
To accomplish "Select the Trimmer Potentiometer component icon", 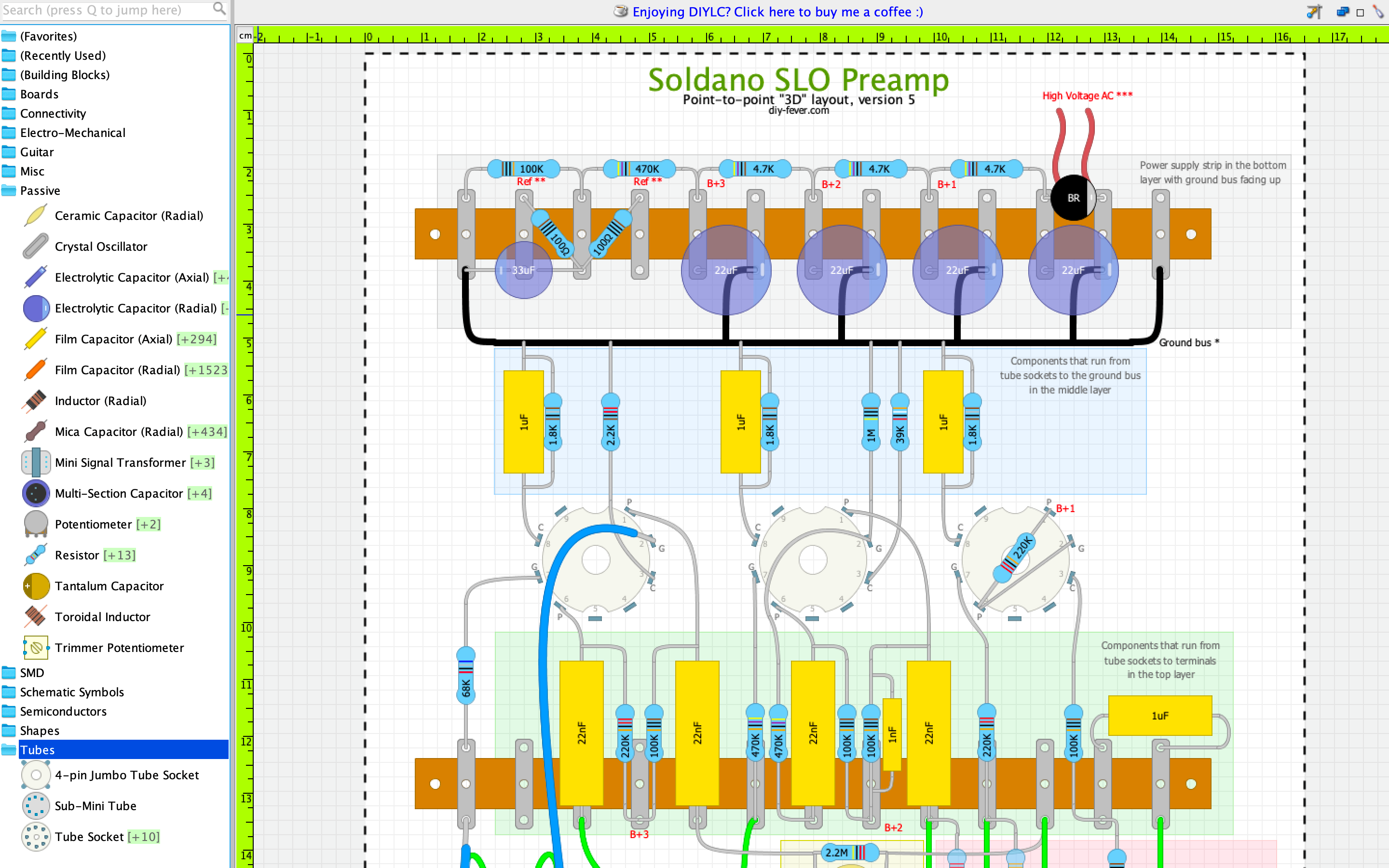I will 36,648.
